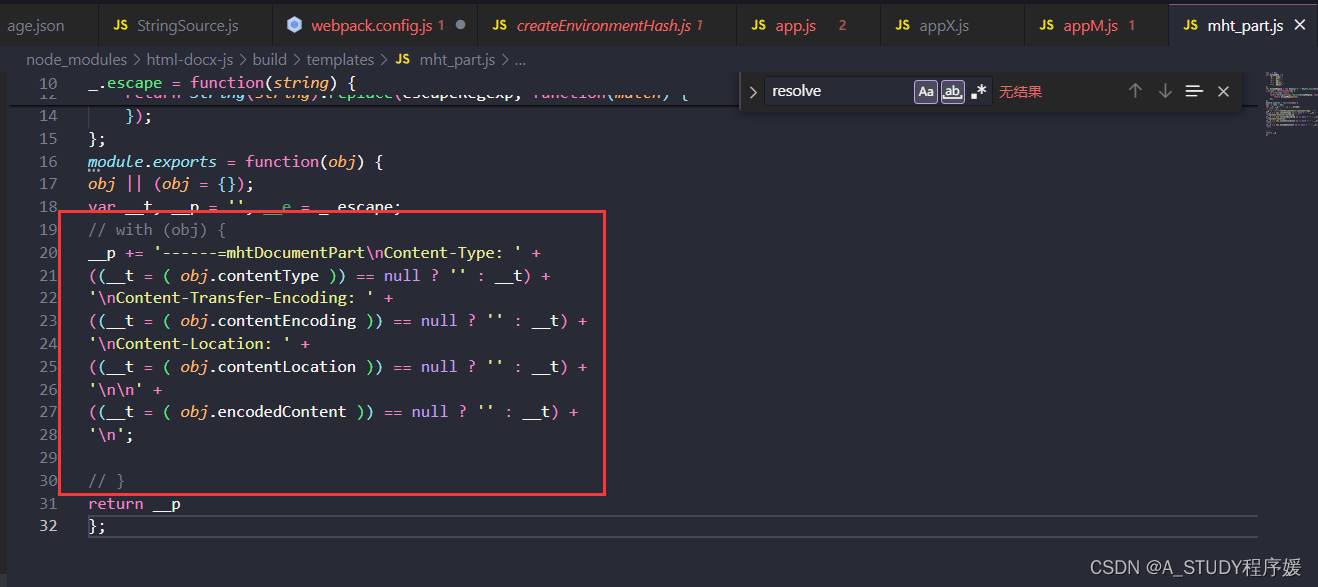Click 'obj.contentType' on line 21
The height and width of the screenshot is (587, 1318).
(x=249, y=276)
